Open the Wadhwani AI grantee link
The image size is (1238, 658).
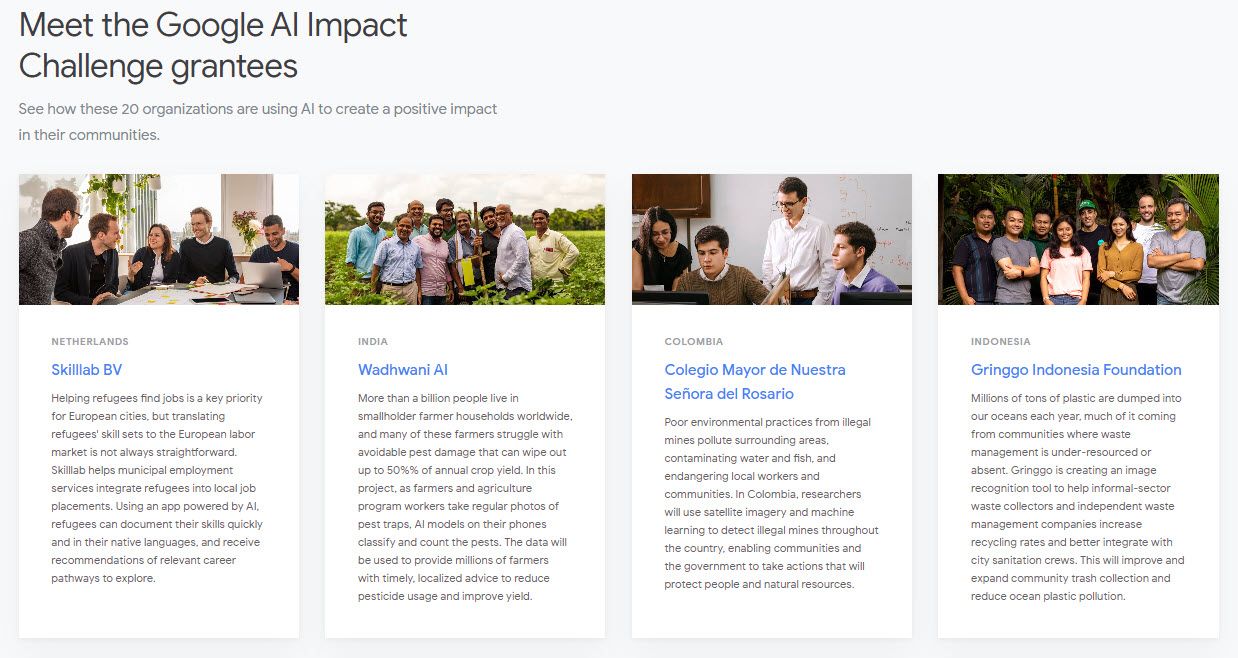pyautogui.click(x=403, y=370)
